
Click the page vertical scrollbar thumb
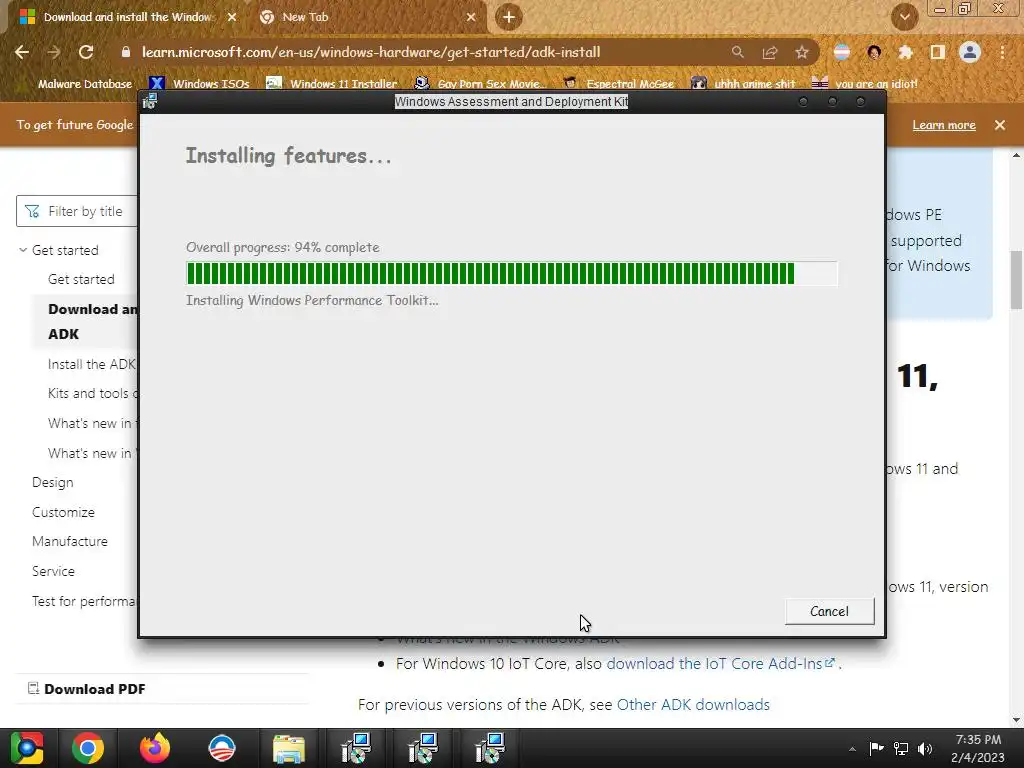tap(1016, 280)
